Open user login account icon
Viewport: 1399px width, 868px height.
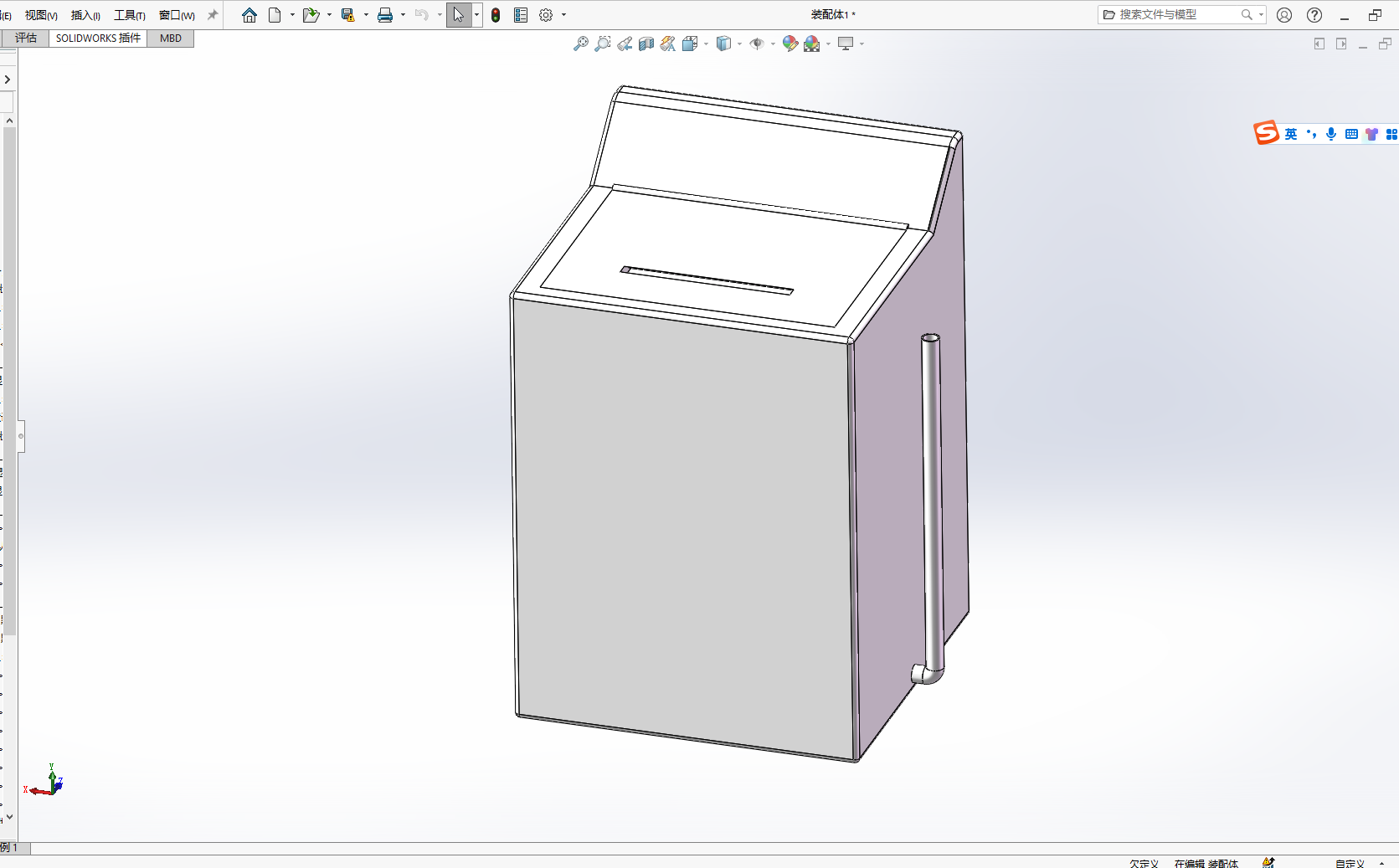(1284, 15)
